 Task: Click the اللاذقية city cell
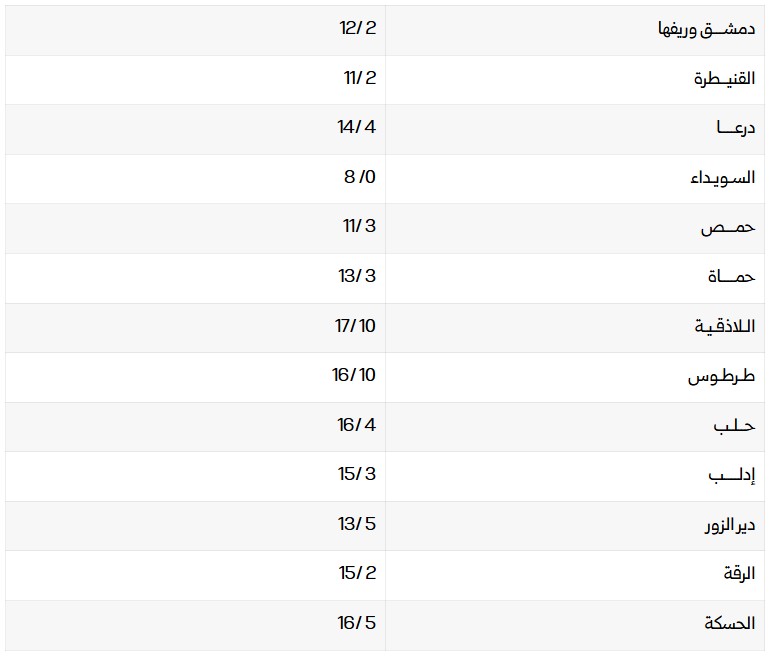(723, 327)
